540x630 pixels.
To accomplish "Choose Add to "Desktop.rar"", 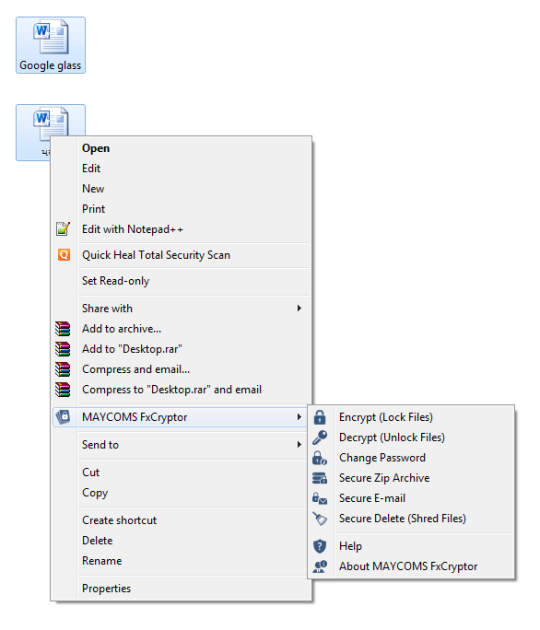I will point(182,349).
